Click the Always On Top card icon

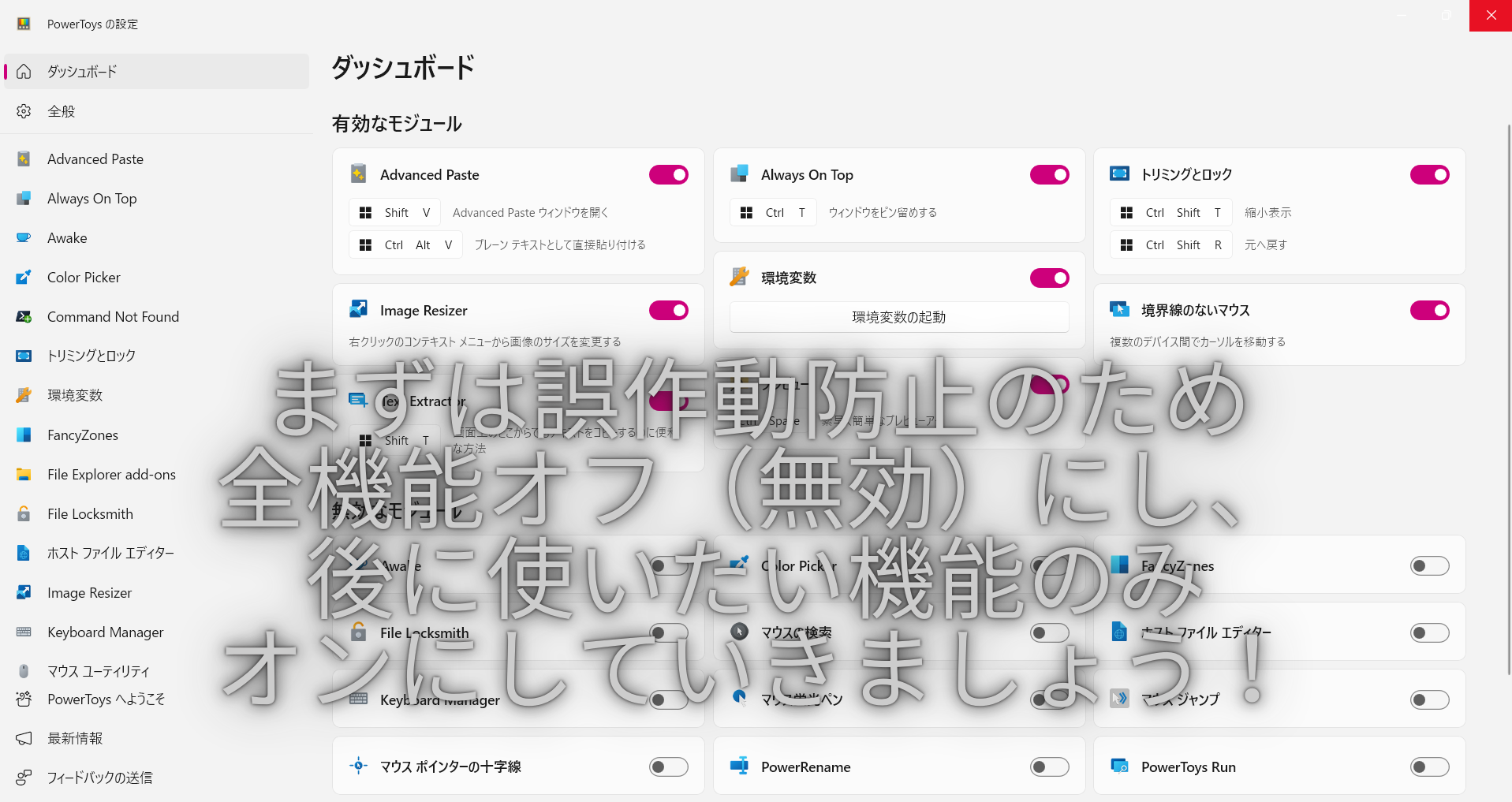(x=739, y=173)
